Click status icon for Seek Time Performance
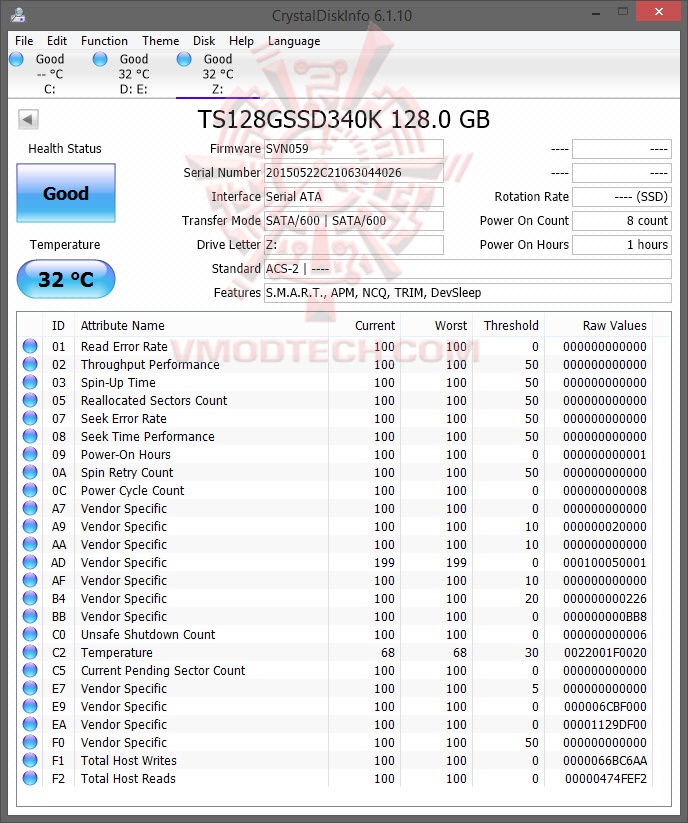This screenshot has height=823, width=688. pyautogui.click(x=30, y=436)
